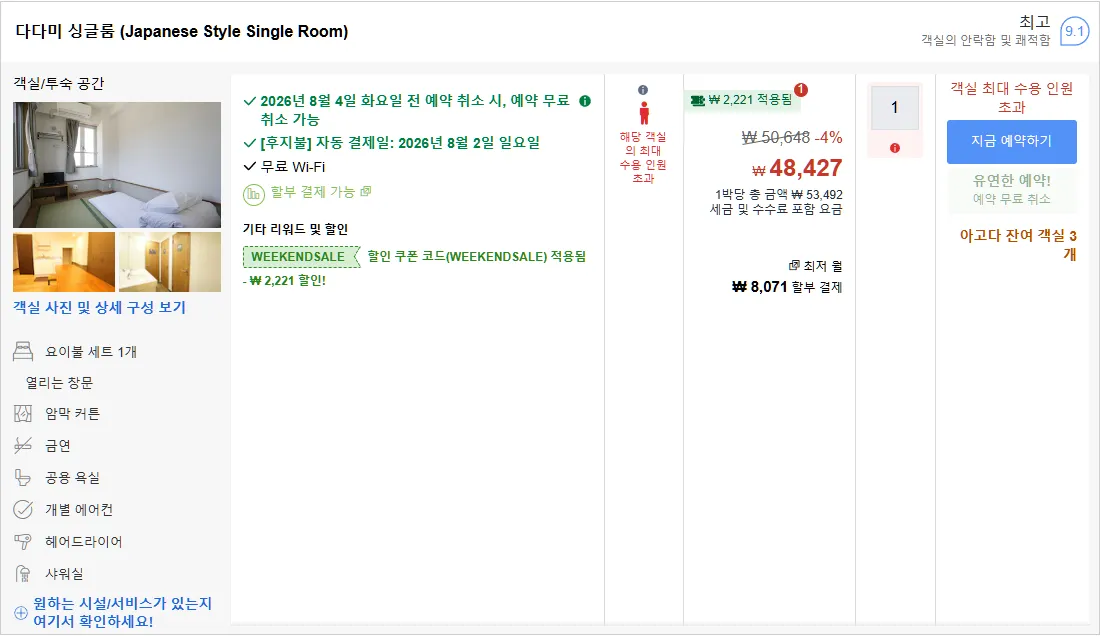Click the crossed-out price ₩ 50,648
1100x636 pixels.
click(x=776, y=137)
